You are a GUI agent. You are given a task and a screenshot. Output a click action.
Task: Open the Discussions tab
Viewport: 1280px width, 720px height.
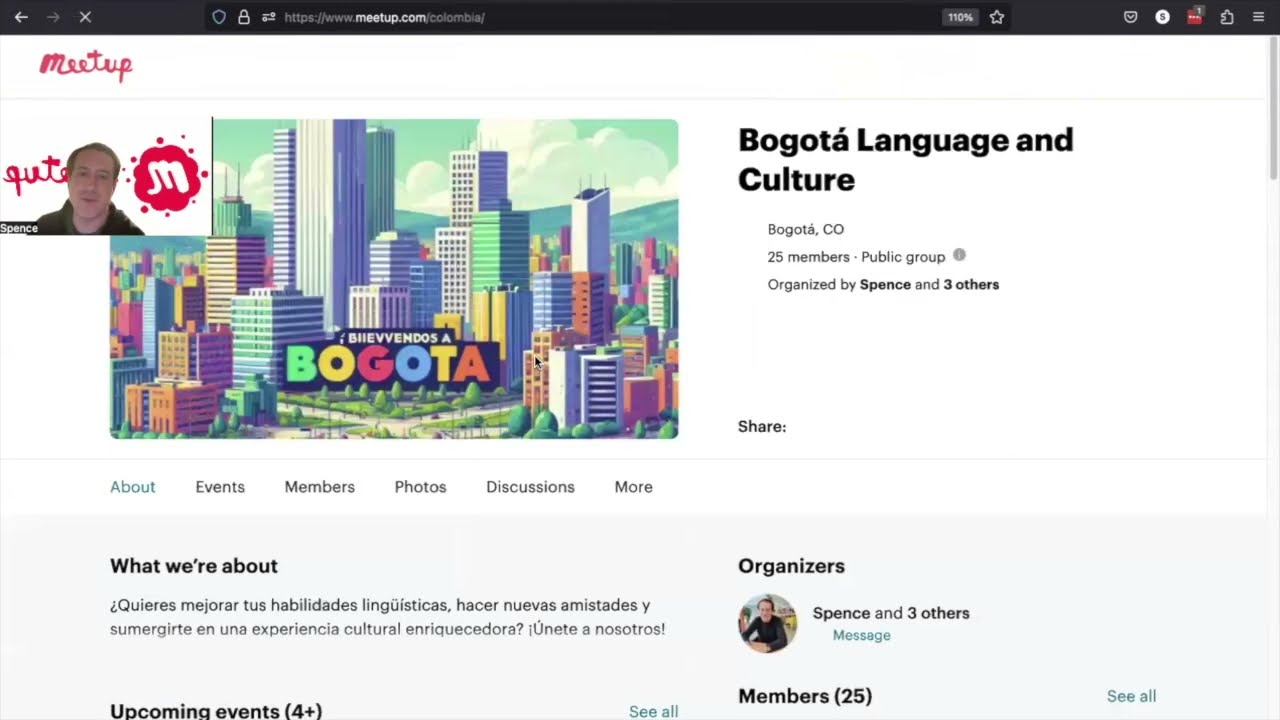(x=530, y=487)
